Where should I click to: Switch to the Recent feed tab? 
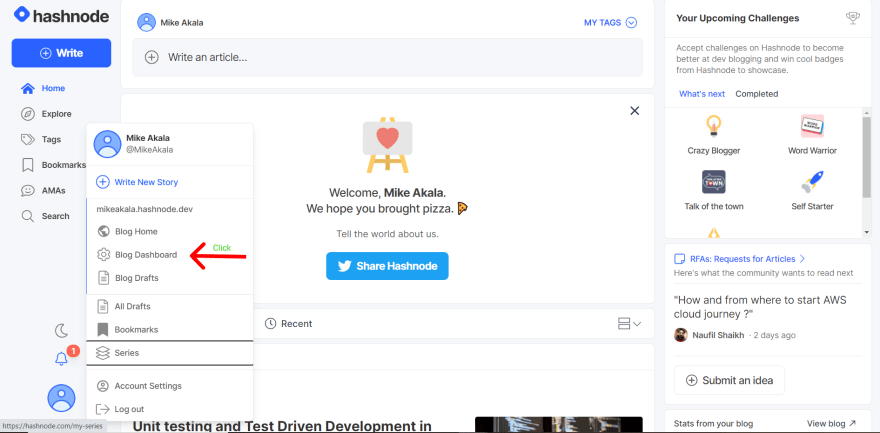[288, 324]
